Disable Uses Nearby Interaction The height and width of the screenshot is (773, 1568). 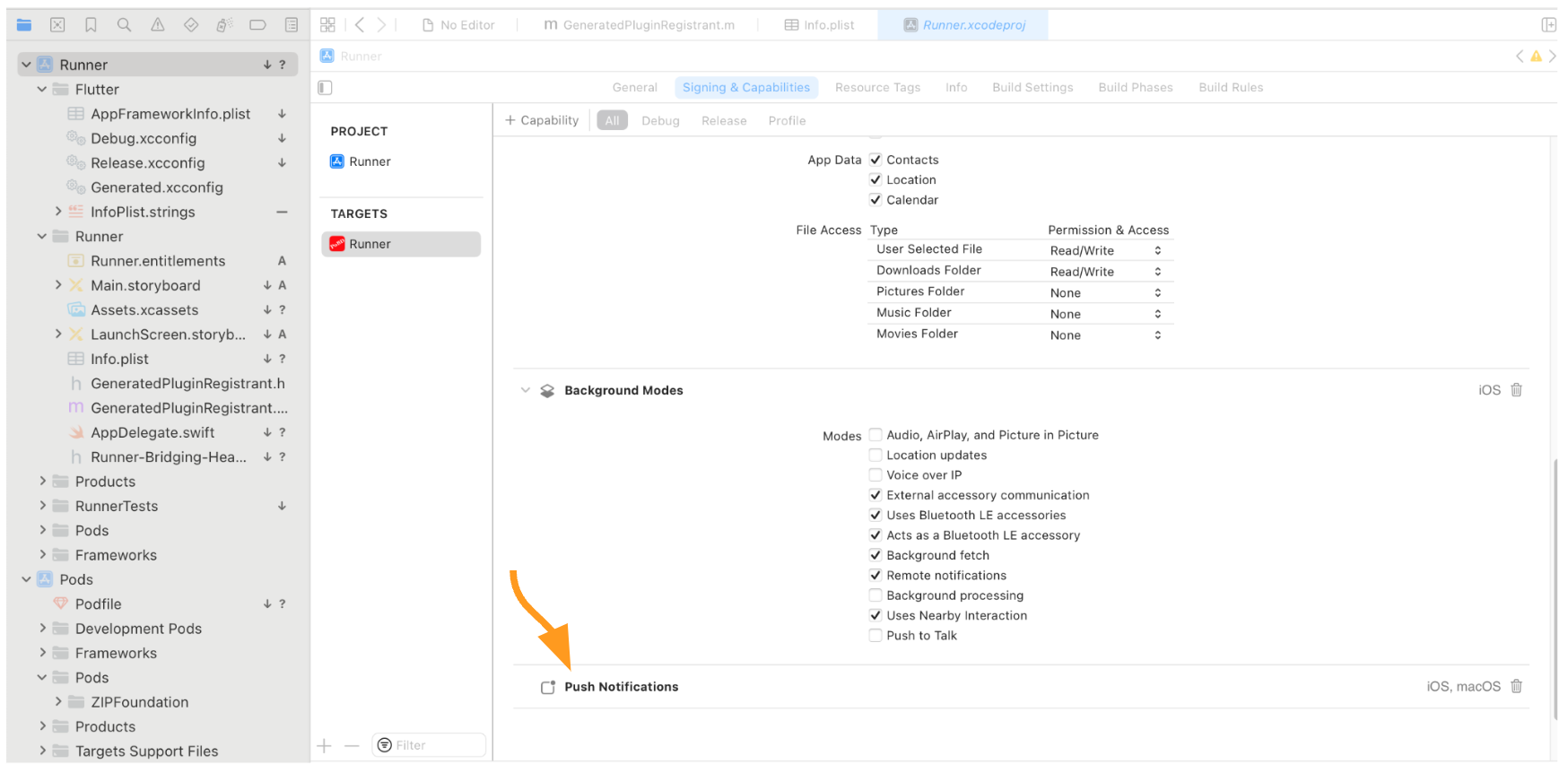(875, 615)
